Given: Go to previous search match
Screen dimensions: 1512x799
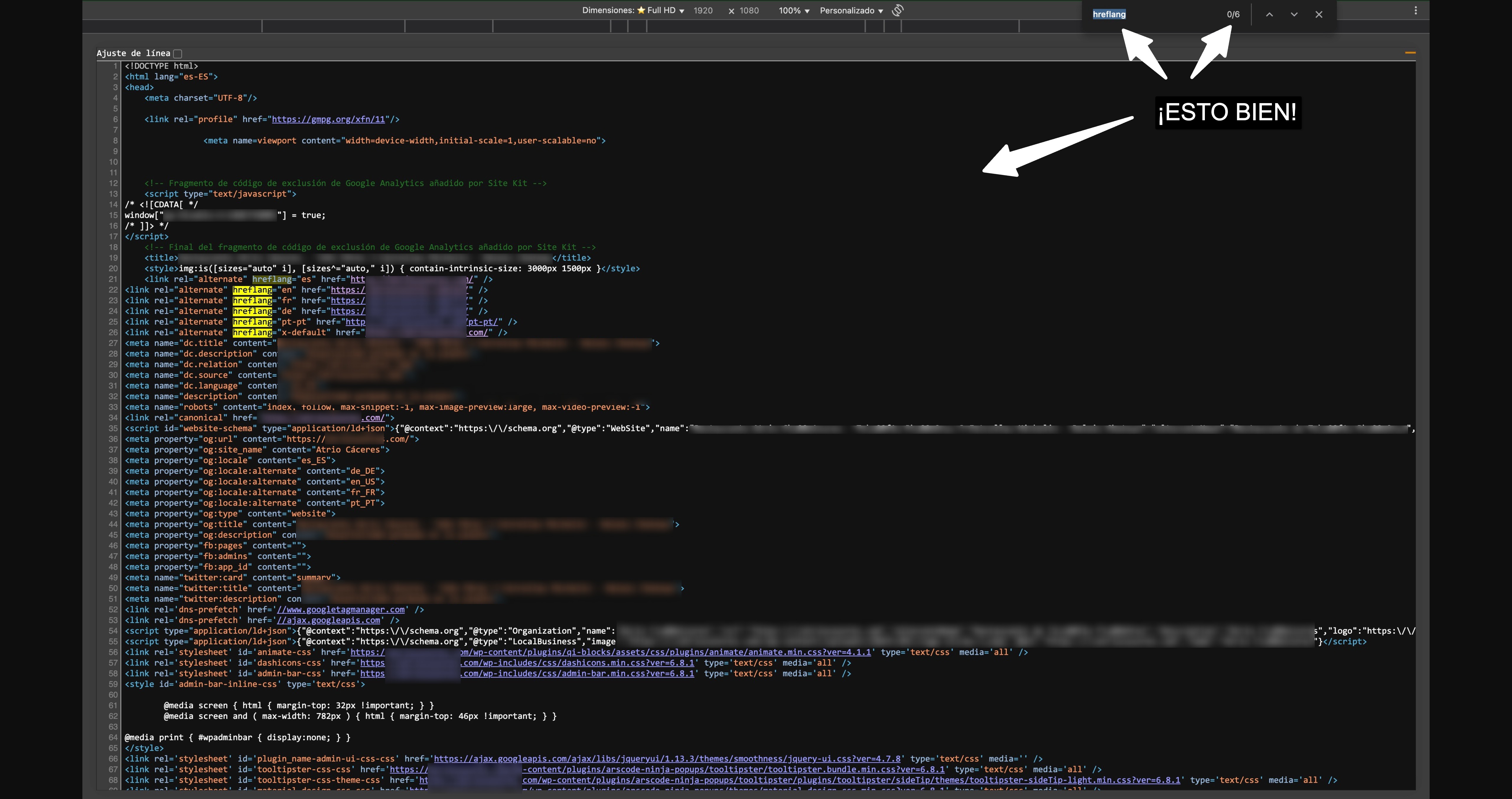Looking at the screenshot, I should [1269, 15].
